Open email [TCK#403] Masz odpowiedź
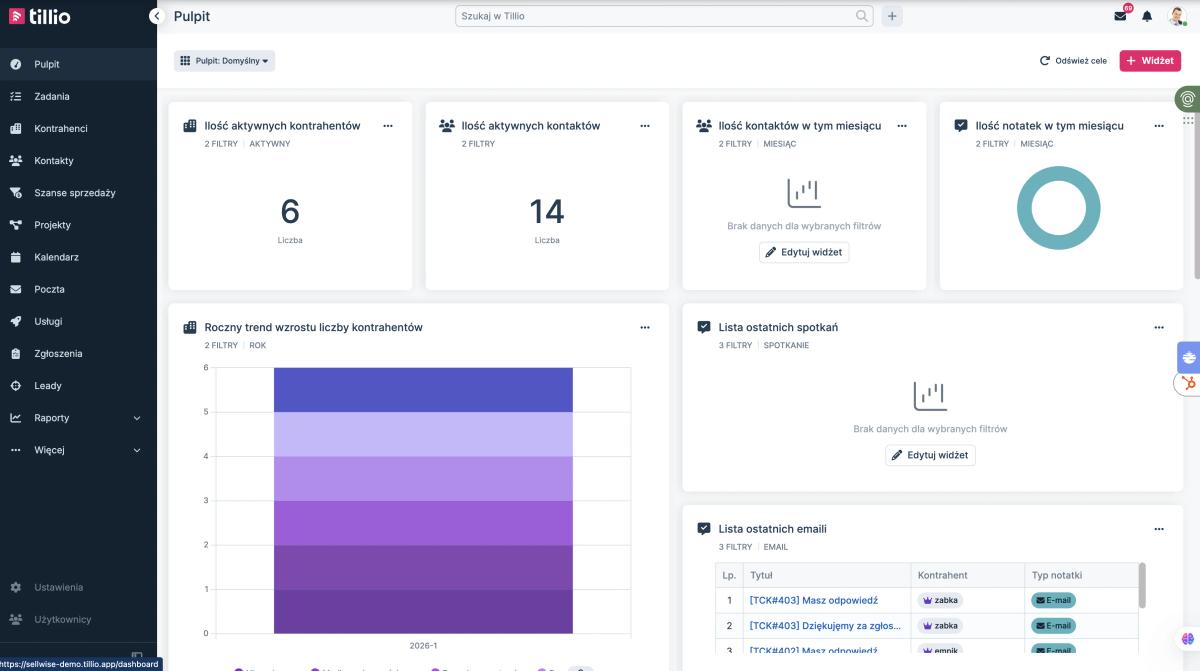 (x=813, y=601)
